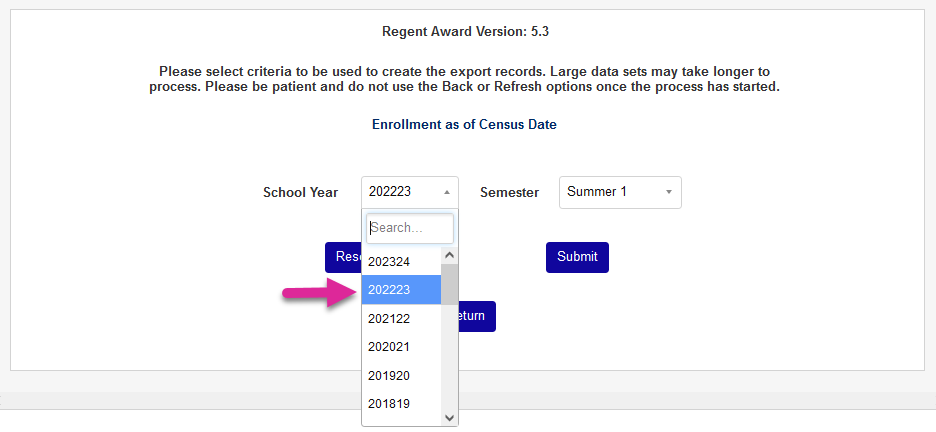Image resolution: width=936 pixels, height=432 pixels.
Task: Open the Semester Summer 1 dropdown
Action: [x=619, y=192]
